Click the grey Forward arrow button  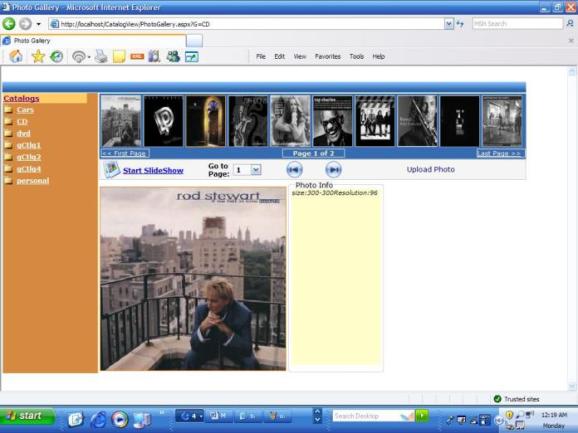(25, 24)
